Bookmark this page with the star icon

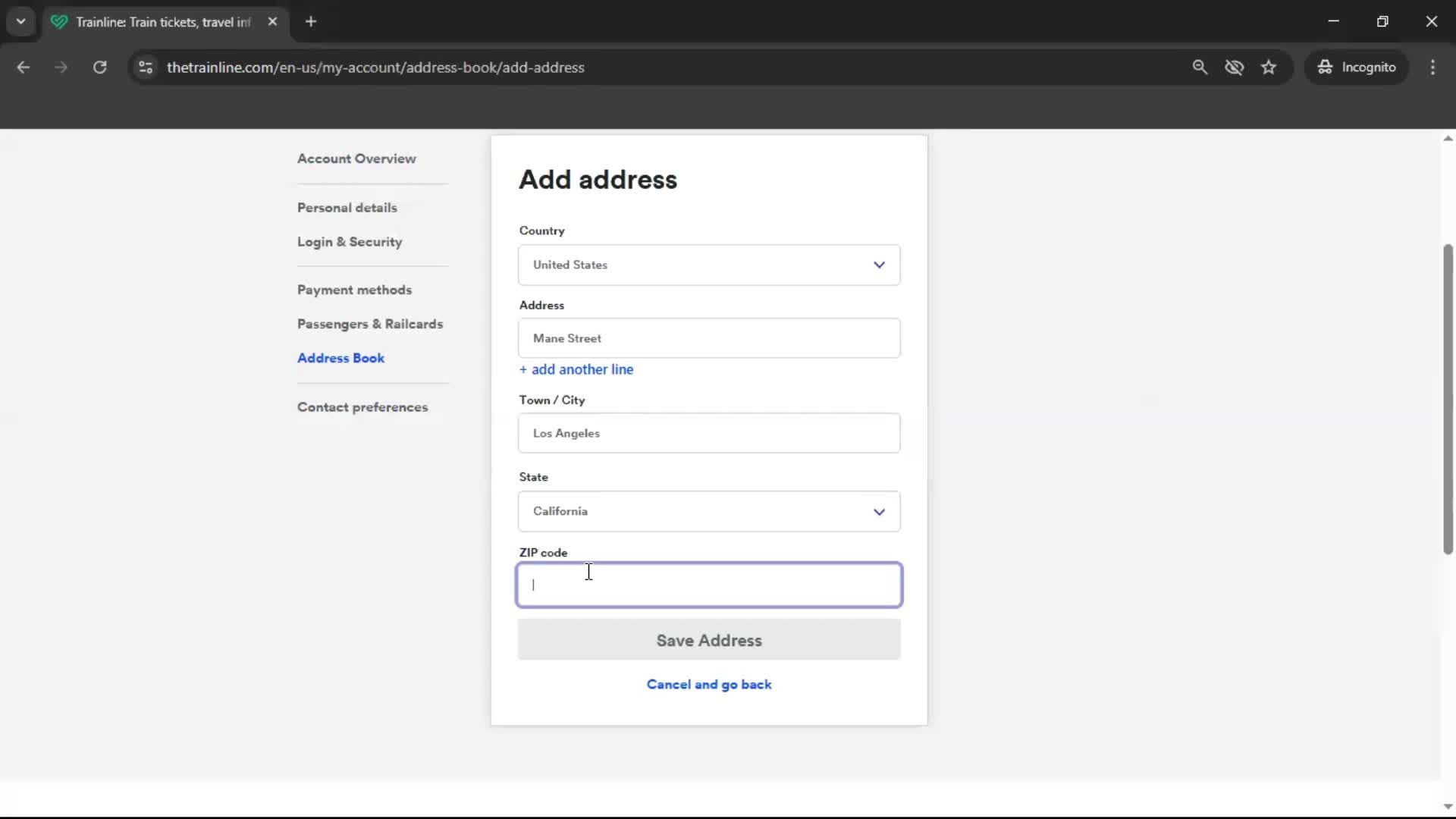click(x=1269, y=67)
